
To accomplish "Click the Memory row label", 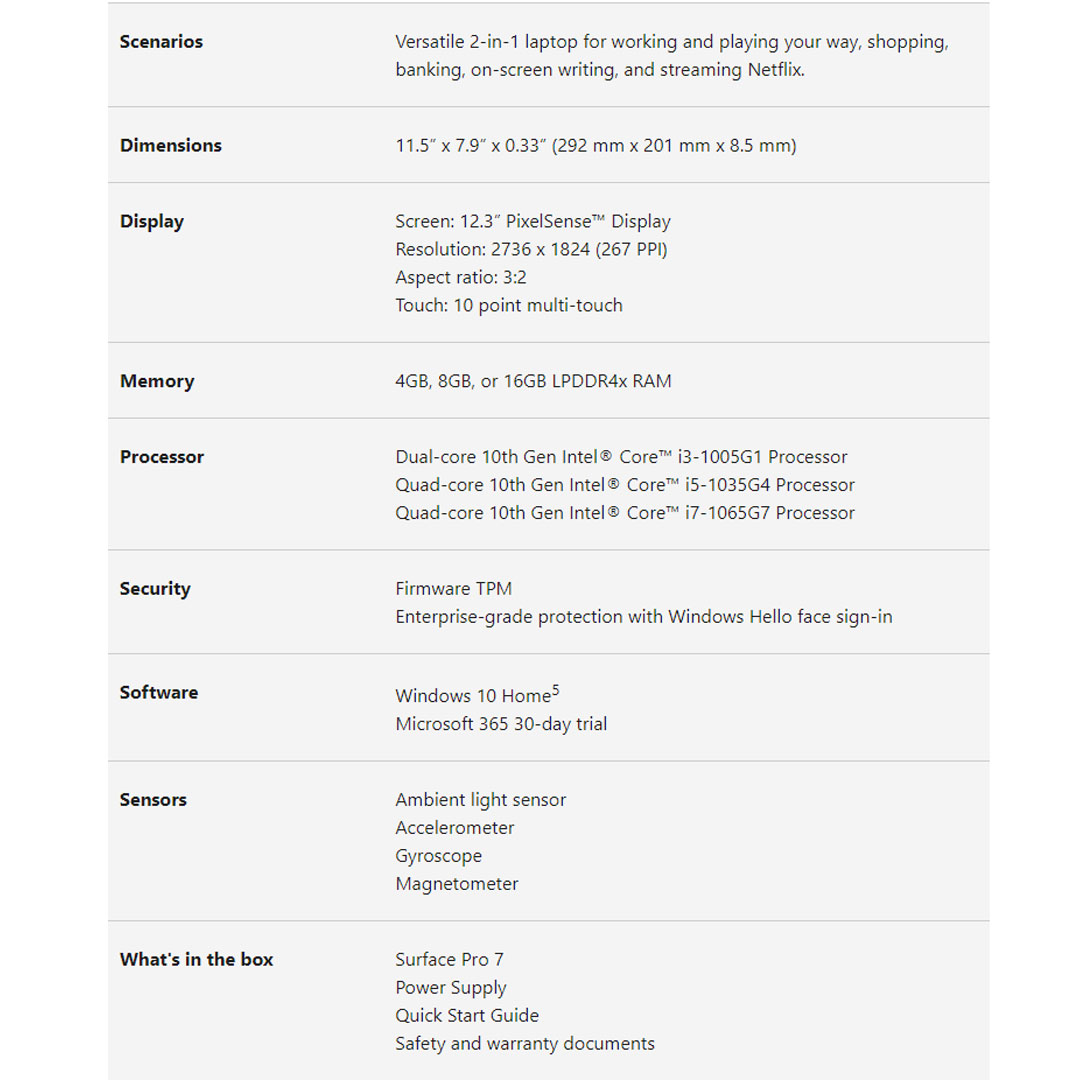I will click(157, 382).
